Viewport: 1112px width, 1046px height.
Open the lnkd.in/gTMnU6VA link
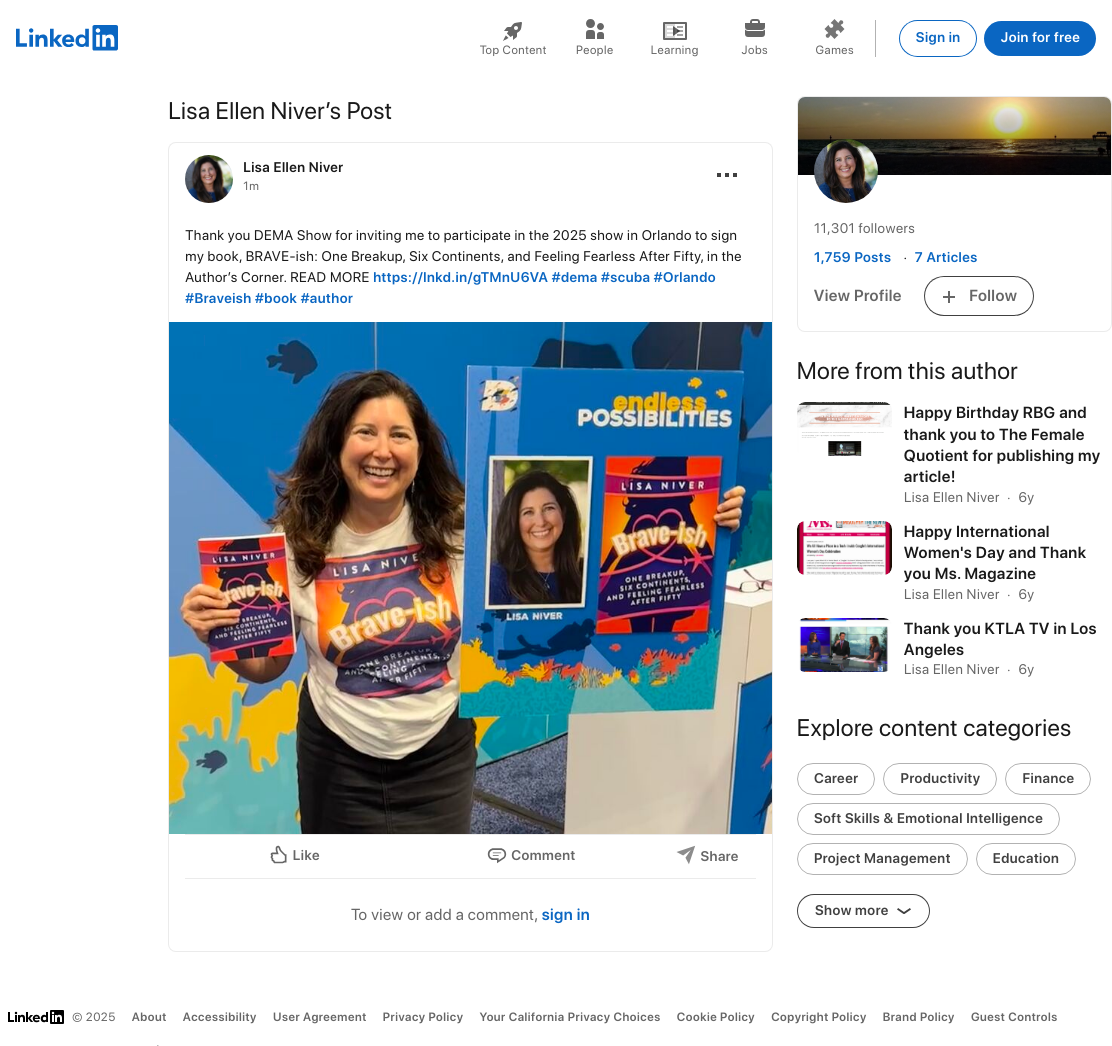(x=460, y=277)
